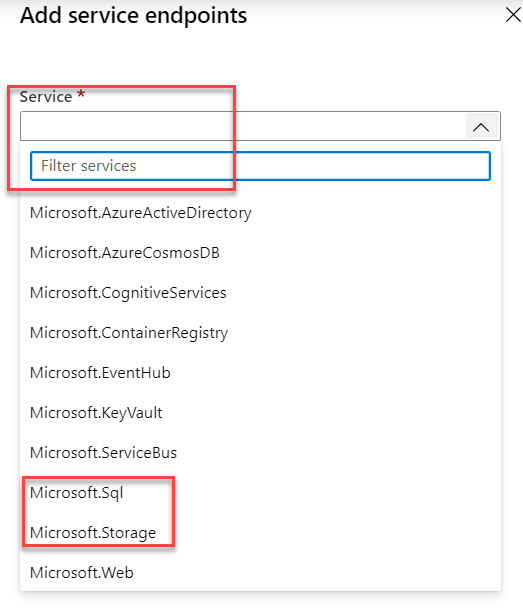Click blank area between the heading and Service label
The height and width of the screenshot is (614, 523).
coord(260,57)
